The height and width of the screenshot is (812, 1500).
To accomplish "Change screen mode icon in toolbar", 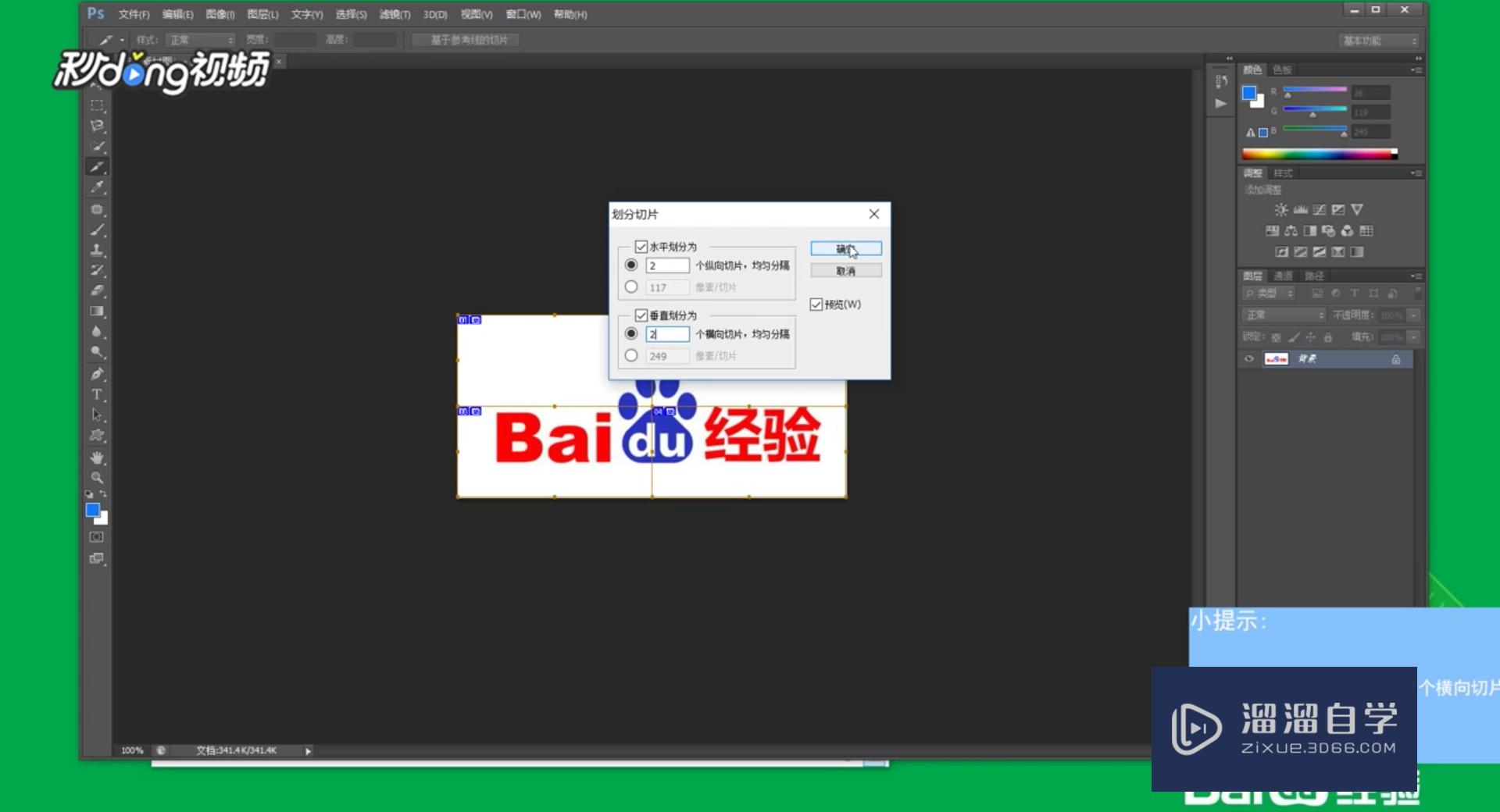I will [96, 558].
